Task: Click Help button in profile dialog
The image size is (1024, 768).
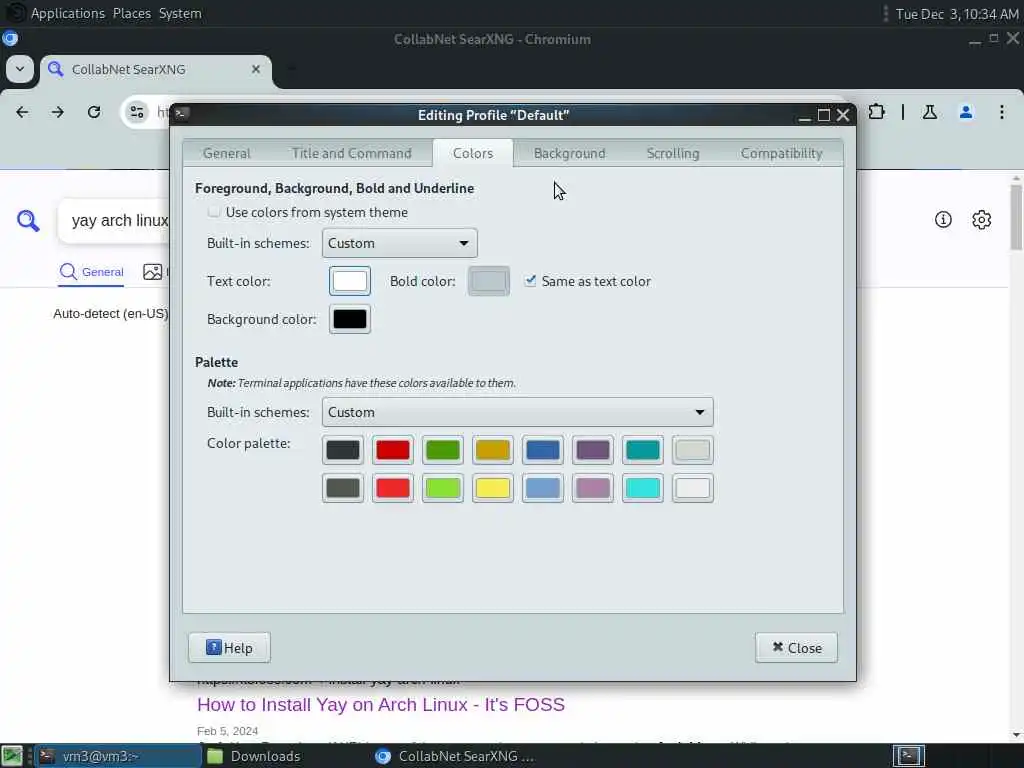Action: click(229, 648)
